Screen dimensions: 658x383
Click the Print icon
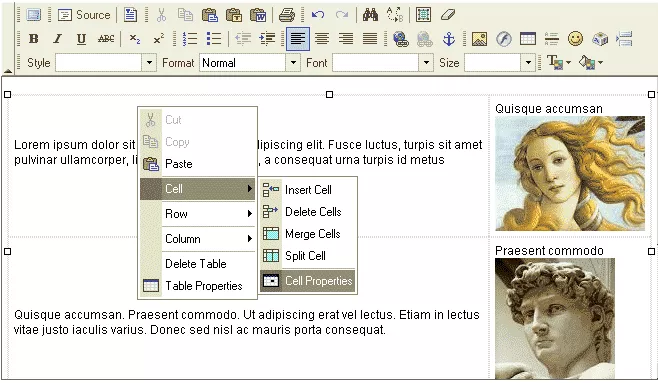[287, 15]
